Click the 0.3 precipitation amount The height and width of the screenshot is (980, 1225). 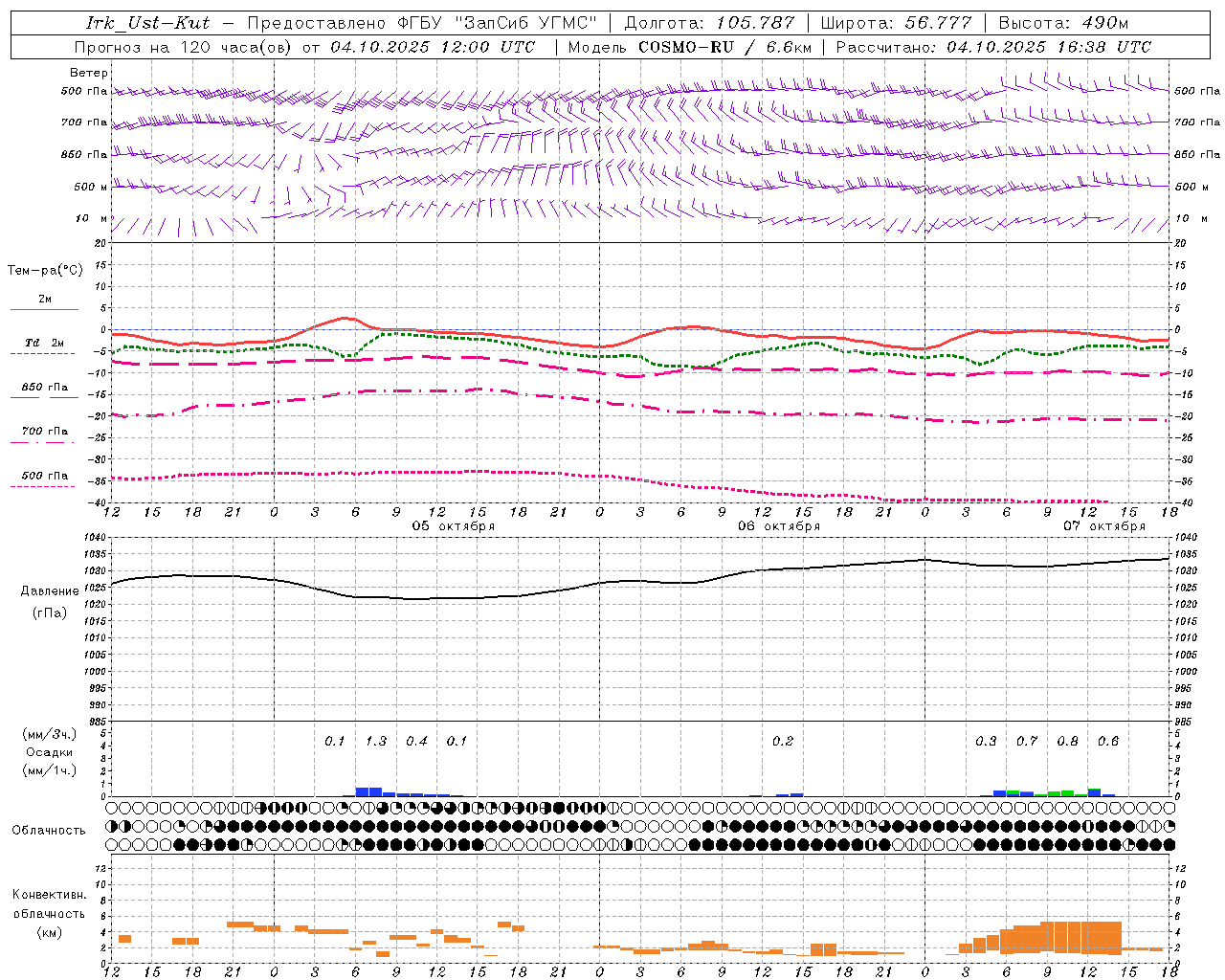(986, 742)
